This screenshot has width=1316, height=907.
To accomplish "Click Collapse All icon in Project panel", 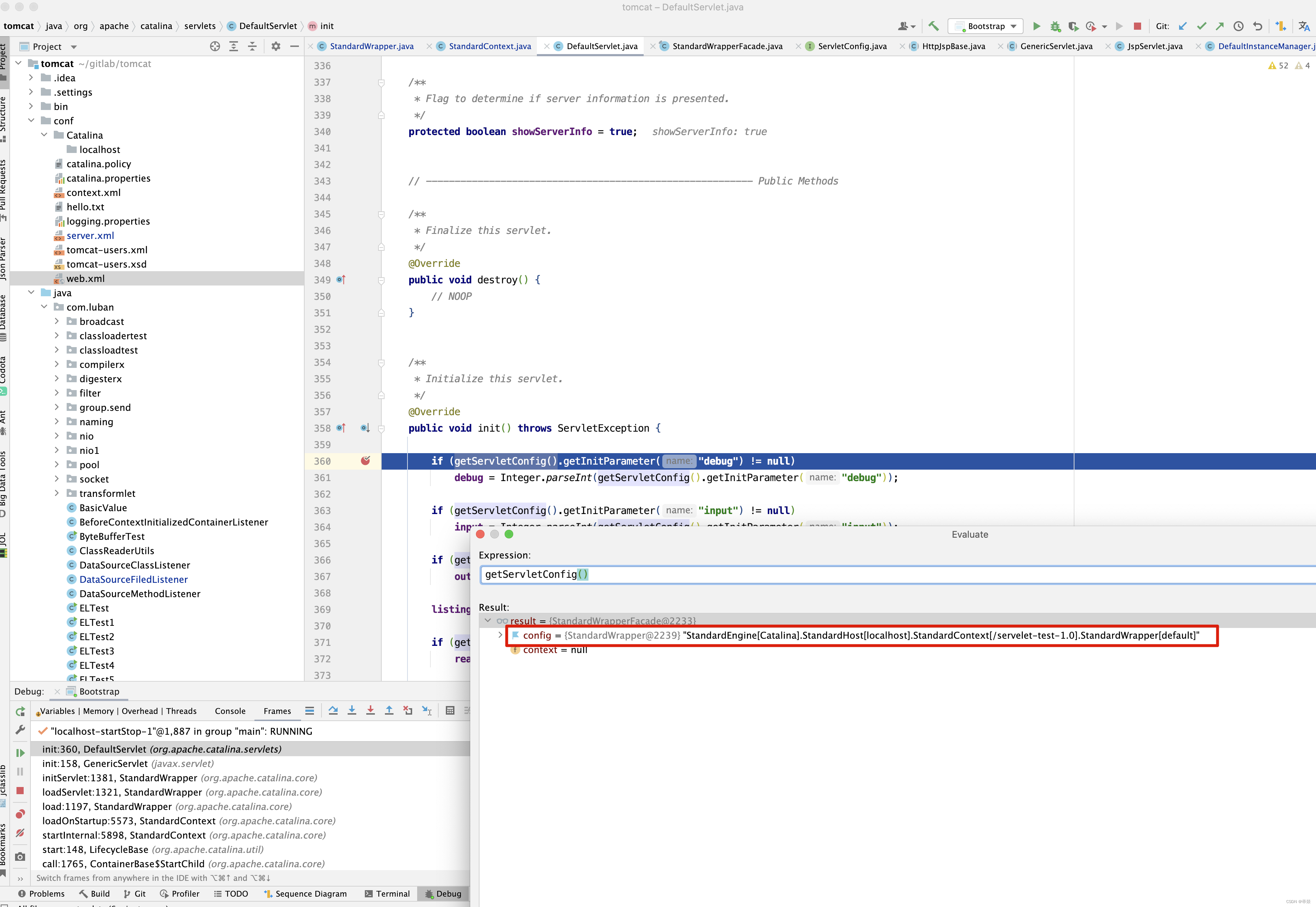I will point(252,47).
